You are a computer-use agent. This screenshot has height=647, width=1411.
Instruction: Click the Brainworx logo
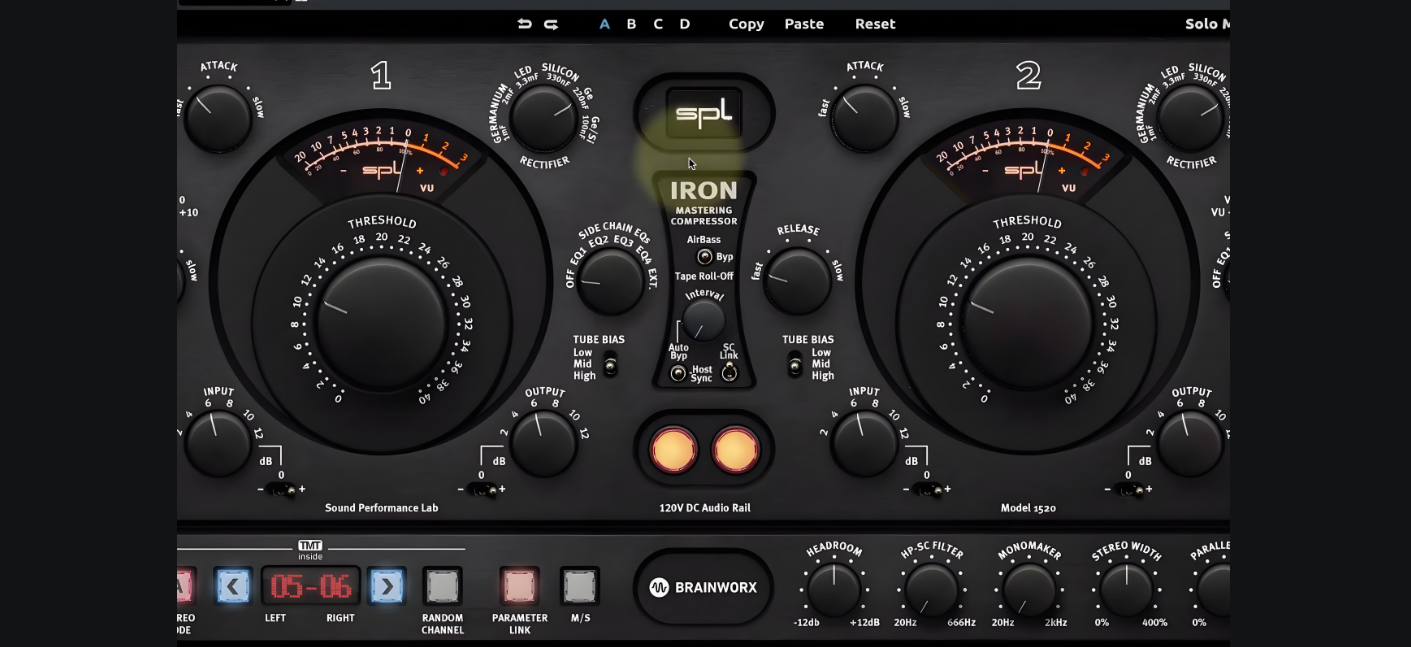click(x=704, y=587)
